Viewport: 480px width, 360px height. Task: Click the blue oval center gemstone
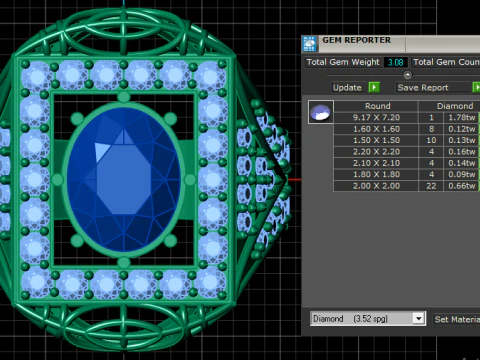(x=123, y=179)
